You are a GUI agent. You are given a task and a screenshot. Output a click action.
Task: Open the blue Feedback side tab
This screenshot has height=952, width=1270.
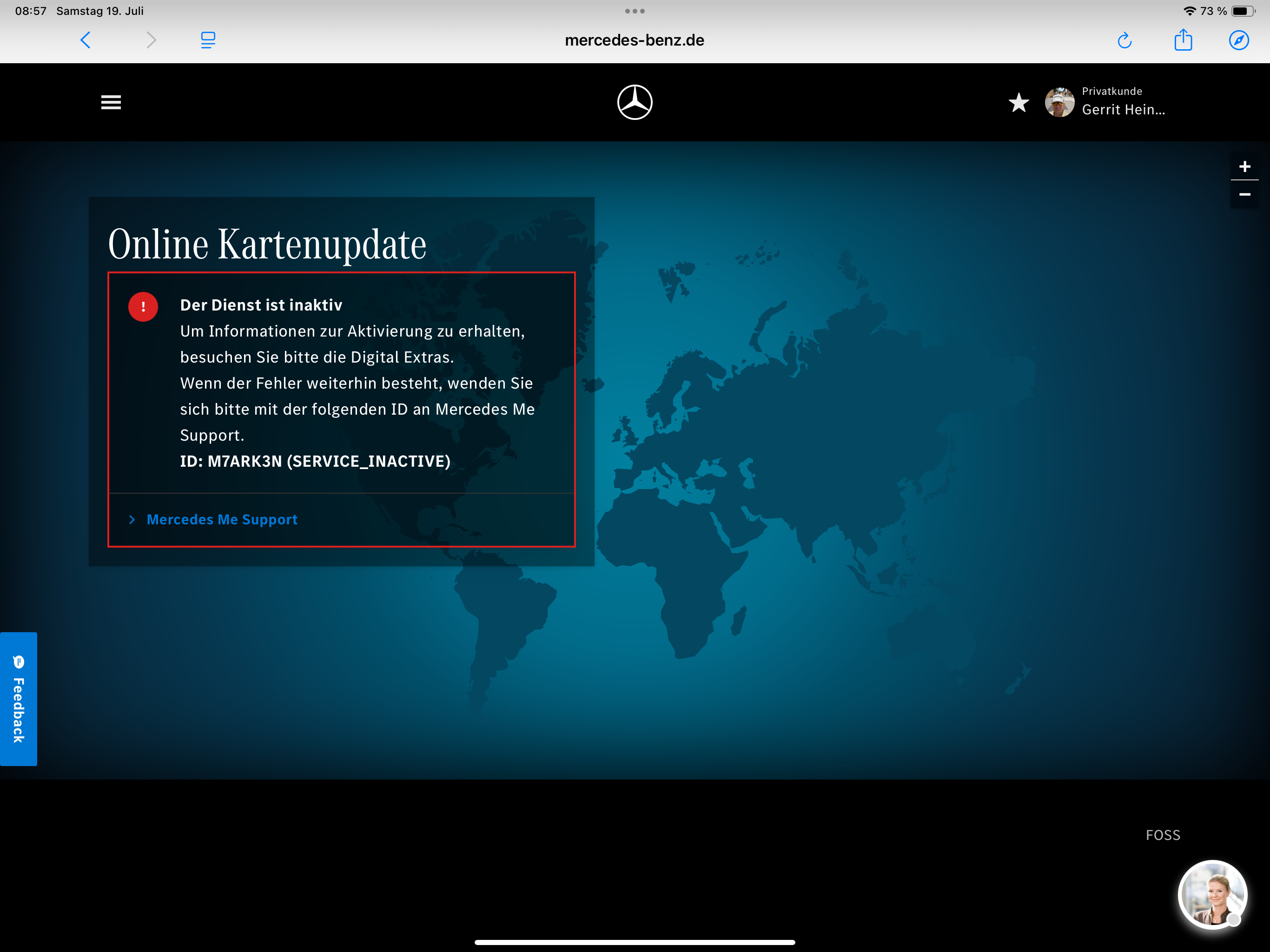pos(19,699)
